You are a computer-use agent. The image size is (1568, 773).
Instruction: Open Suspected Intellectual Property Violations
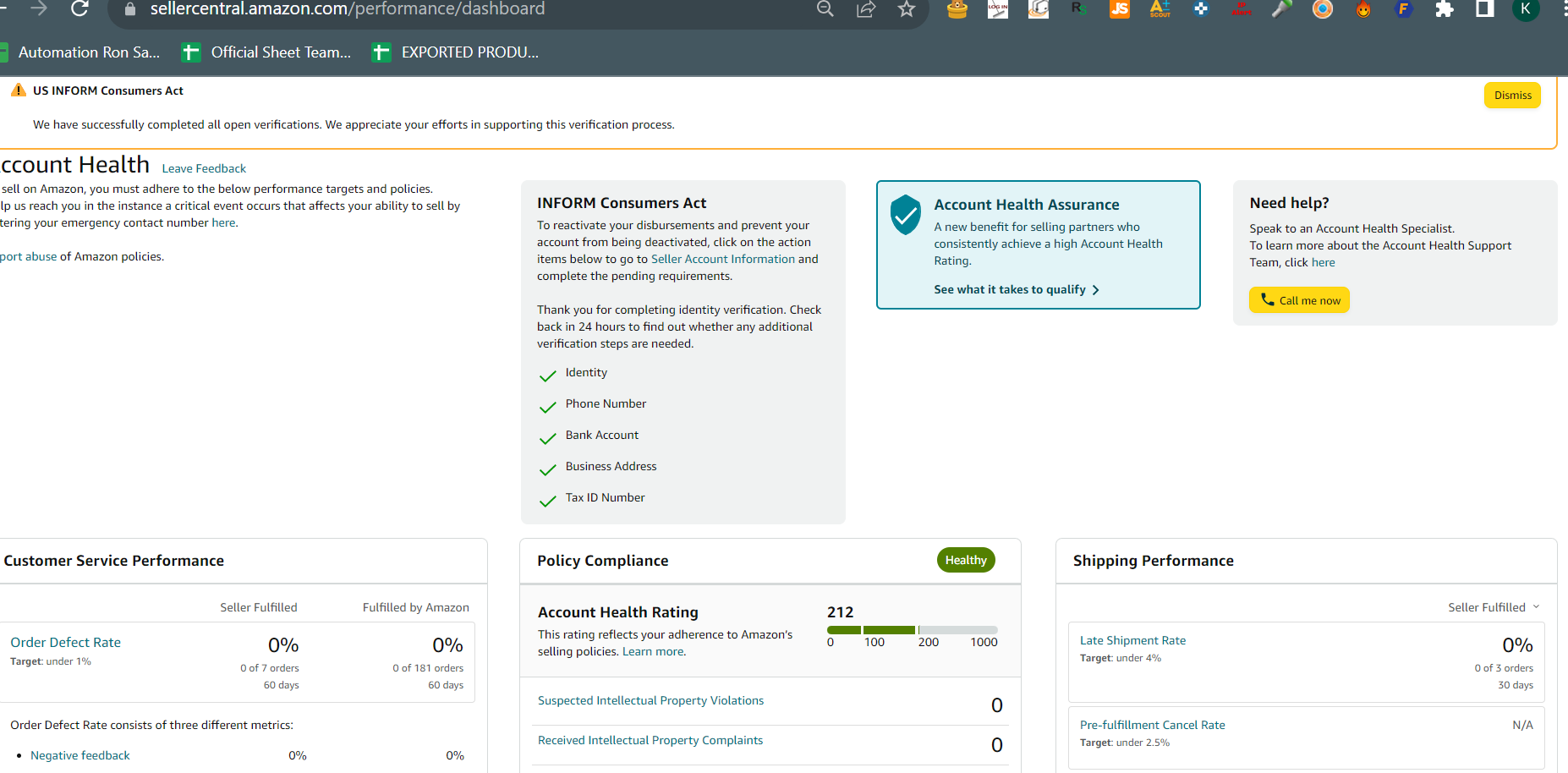(650, 700)
